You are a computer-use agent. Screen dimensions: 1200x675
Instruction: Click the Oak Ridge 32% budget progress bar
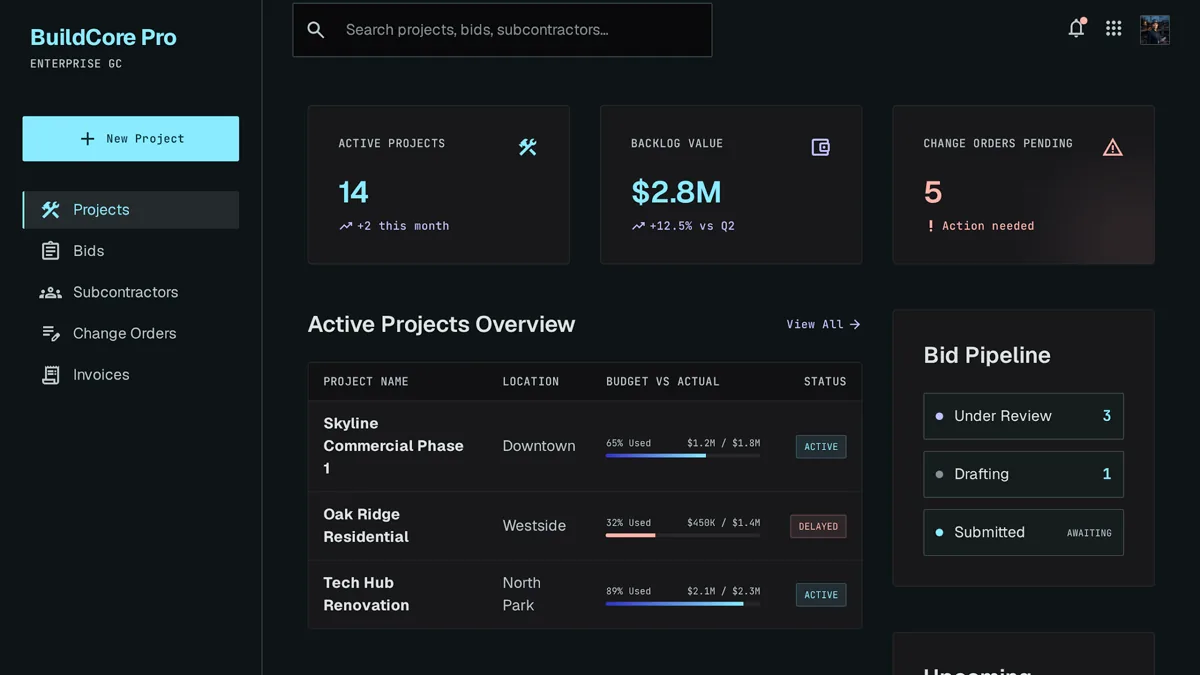(x=683, y=535)
